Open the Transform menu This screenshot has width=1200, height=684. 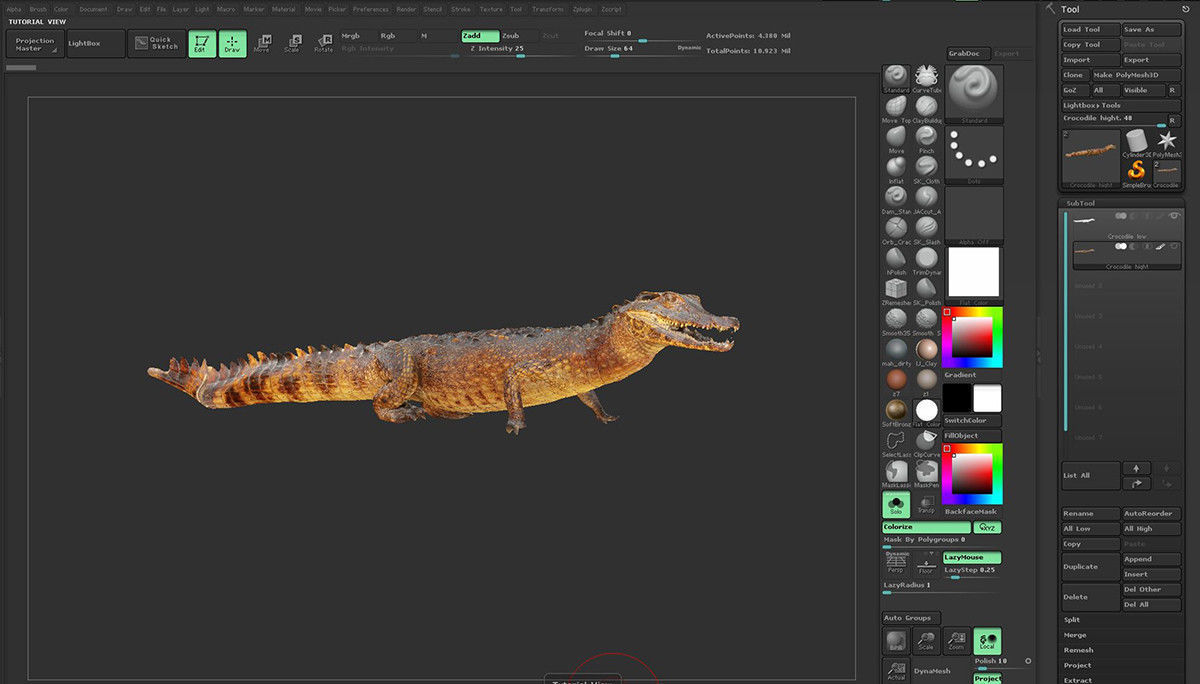point(547,9)
